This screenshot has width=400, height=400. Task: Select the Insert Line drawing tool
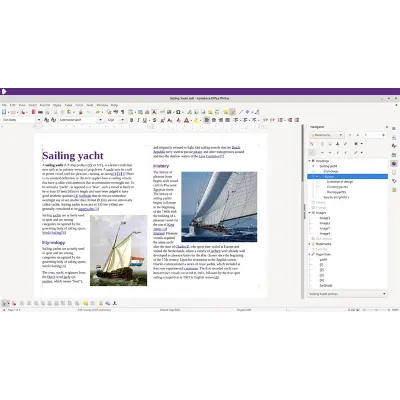click(241, 112)
